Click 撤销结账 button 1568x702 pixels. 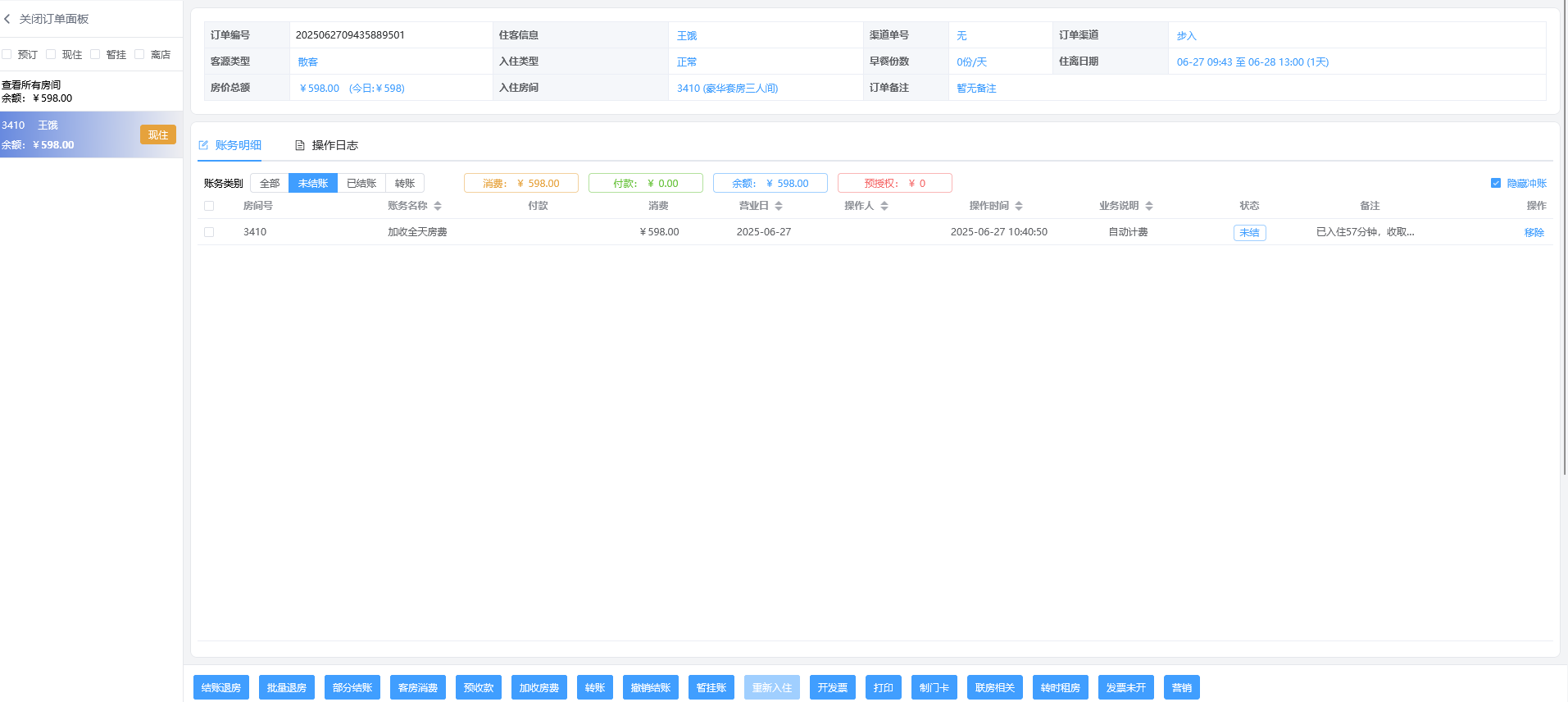point(651,687)
